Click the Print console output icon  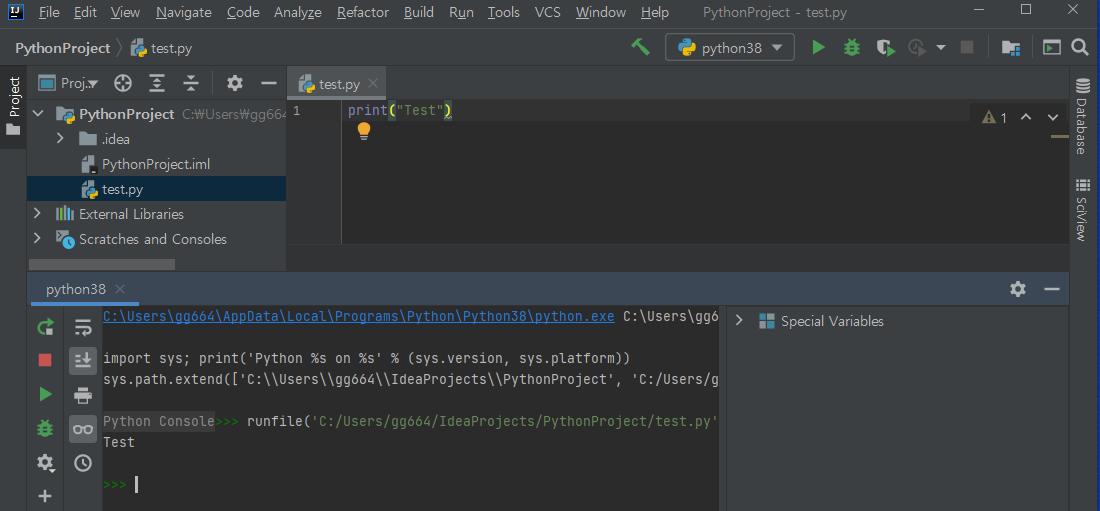tap(83, 396)
